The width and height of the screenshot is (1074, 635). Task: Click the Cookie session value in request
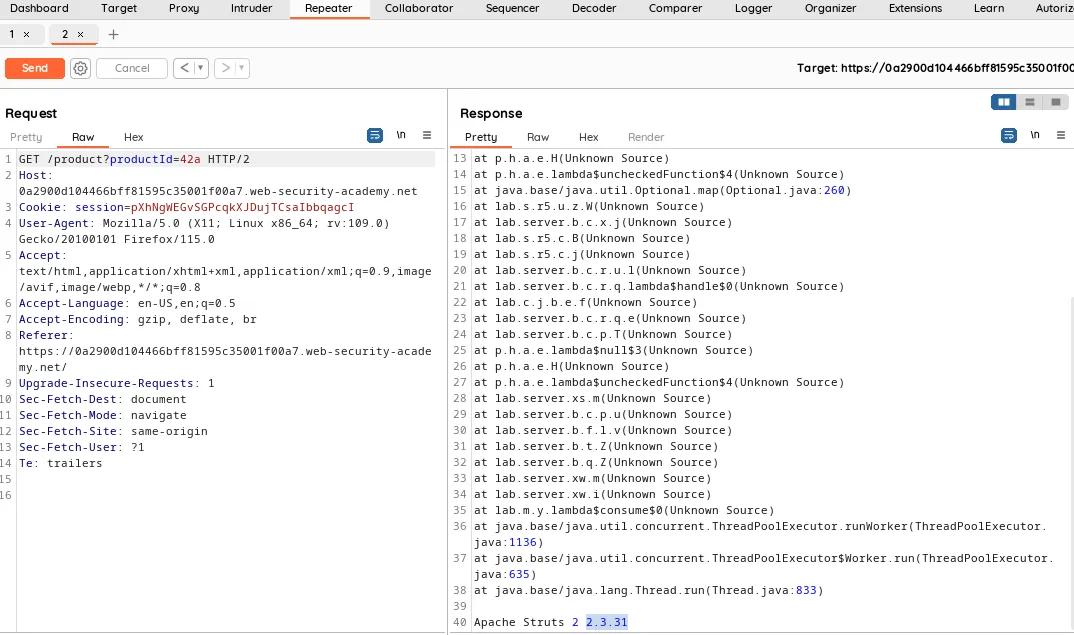click(242, 207)
